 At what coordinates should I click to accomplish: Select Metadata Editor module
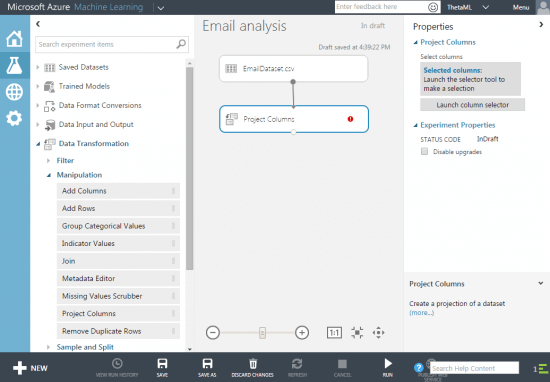click(118, 279)
